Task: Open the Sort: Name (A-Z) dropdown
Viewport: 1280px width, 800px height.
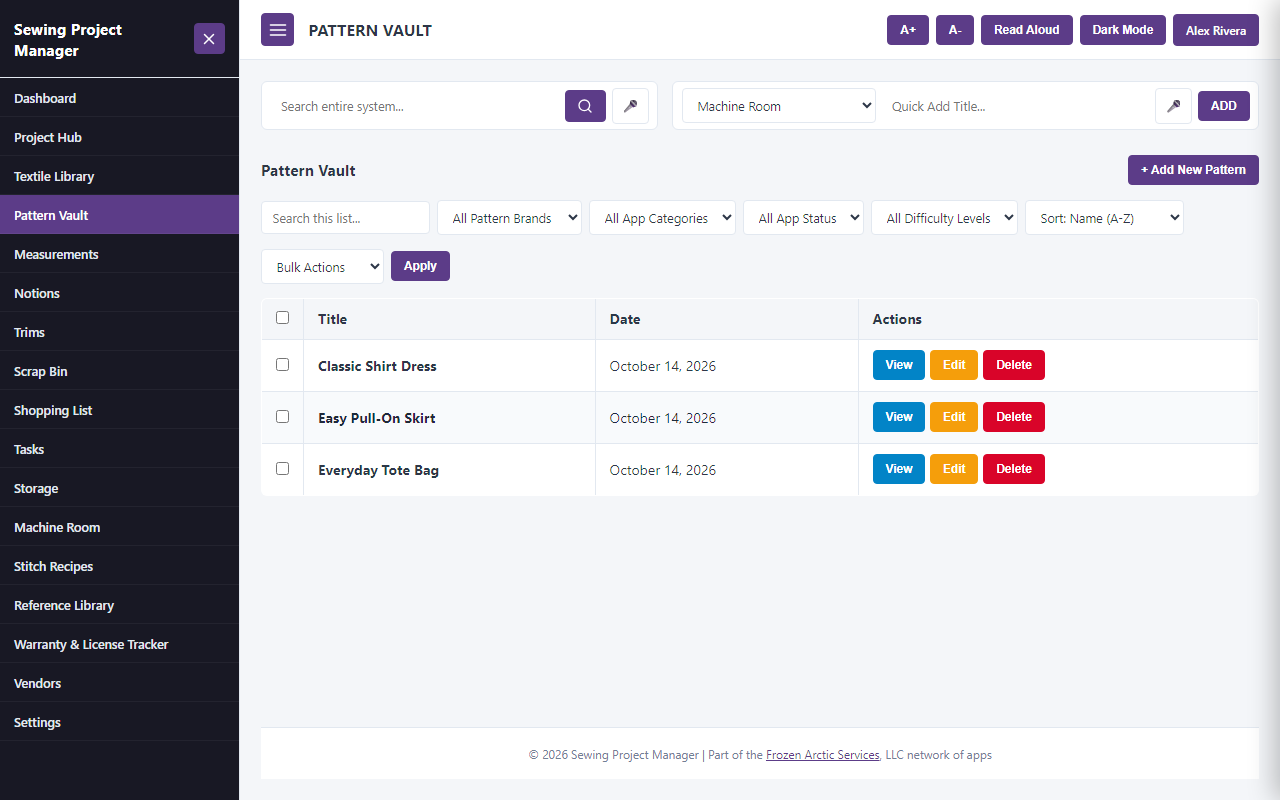Action: click(1104, 218)
